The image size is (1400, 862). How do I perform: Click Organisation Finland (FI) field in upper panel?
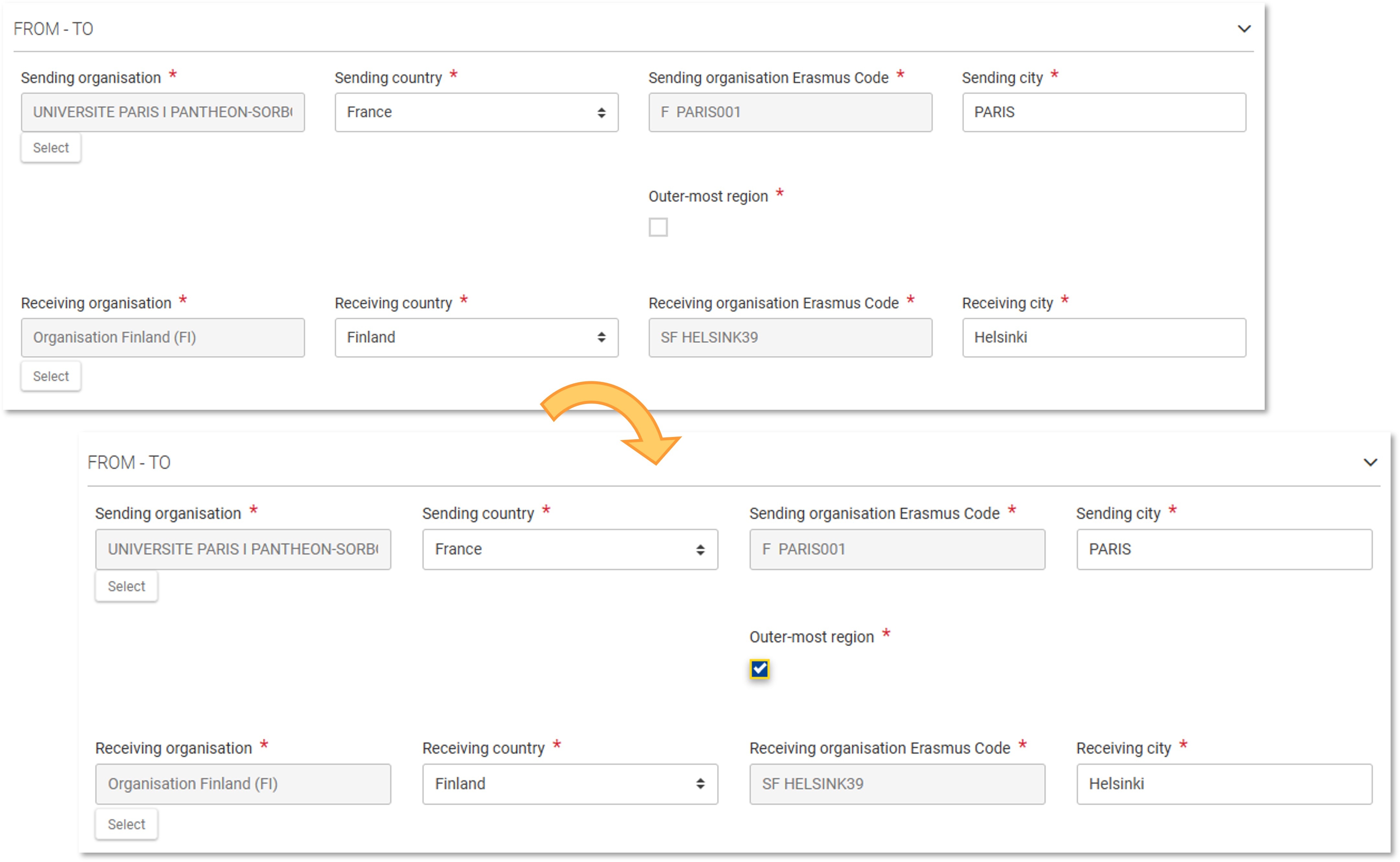(x=163, y=338)
